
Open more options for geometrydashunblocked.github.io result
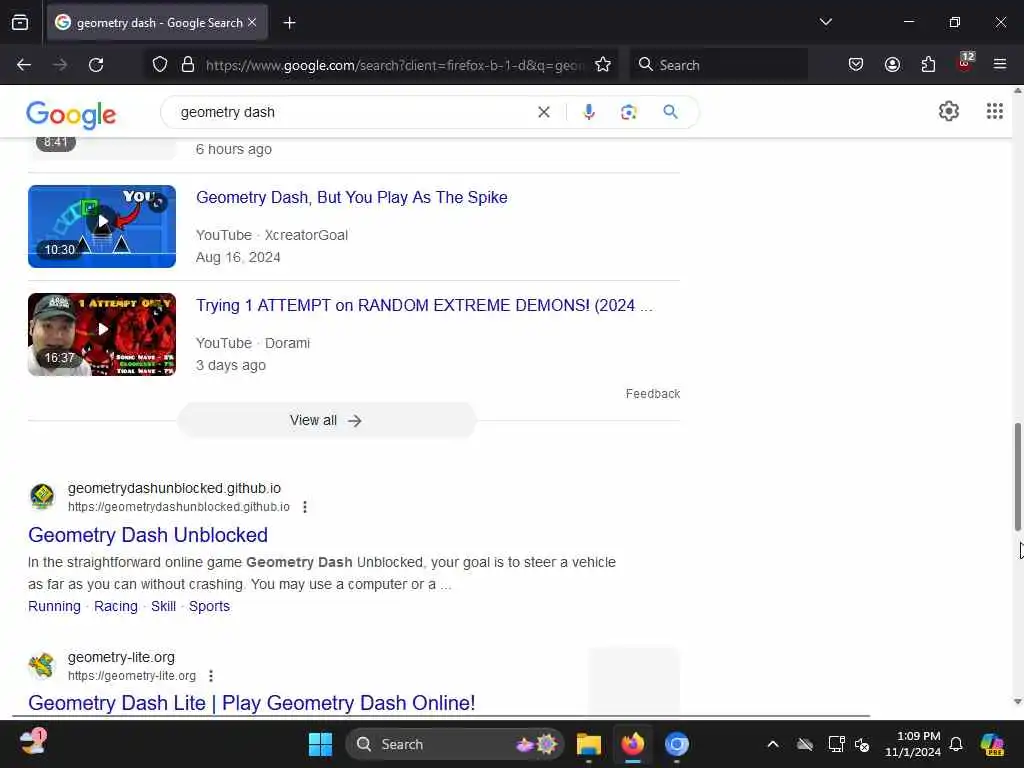tap(305, 507)
